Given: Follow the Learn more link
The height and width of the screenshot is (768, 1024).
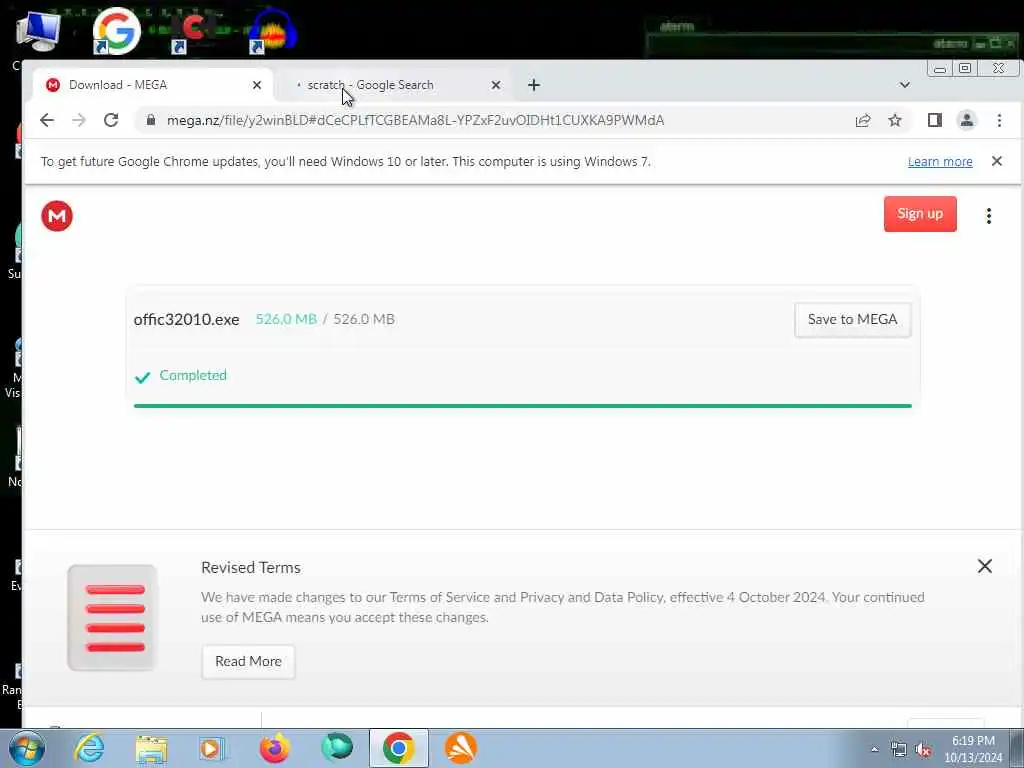Looking at the screenshot, I should click(x=940, y=161).
